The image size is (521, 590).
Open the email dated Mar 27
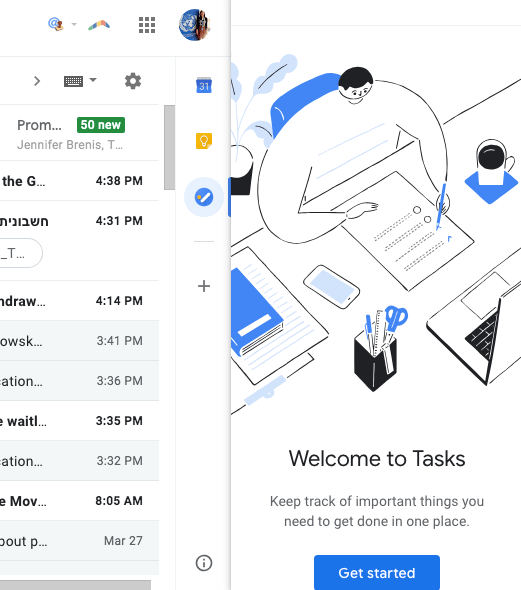pos(79,541)
